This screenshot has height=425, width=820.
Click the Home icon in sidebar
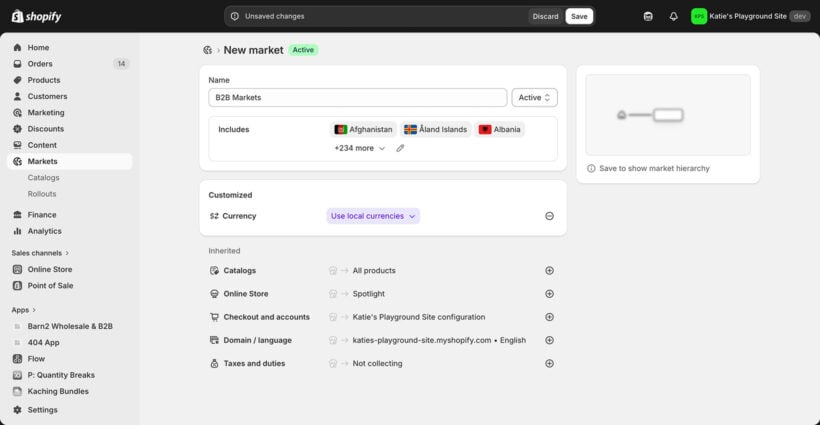click(17, 48)
